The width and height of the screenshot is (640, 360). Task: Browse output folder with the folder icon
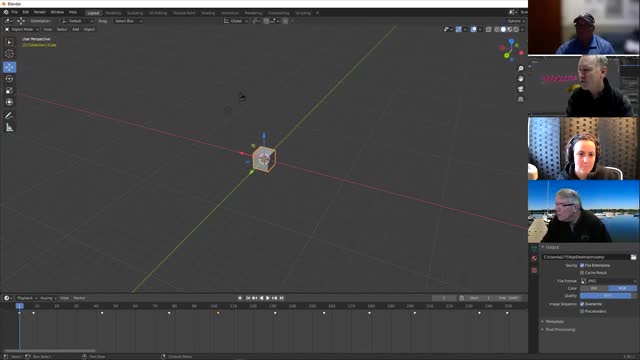[x=633, y=257]
